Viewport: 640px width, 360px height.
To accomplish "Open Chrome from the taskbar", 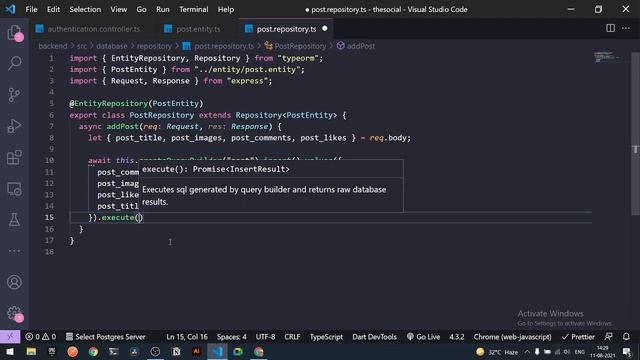I will click(x=93, y=352).
